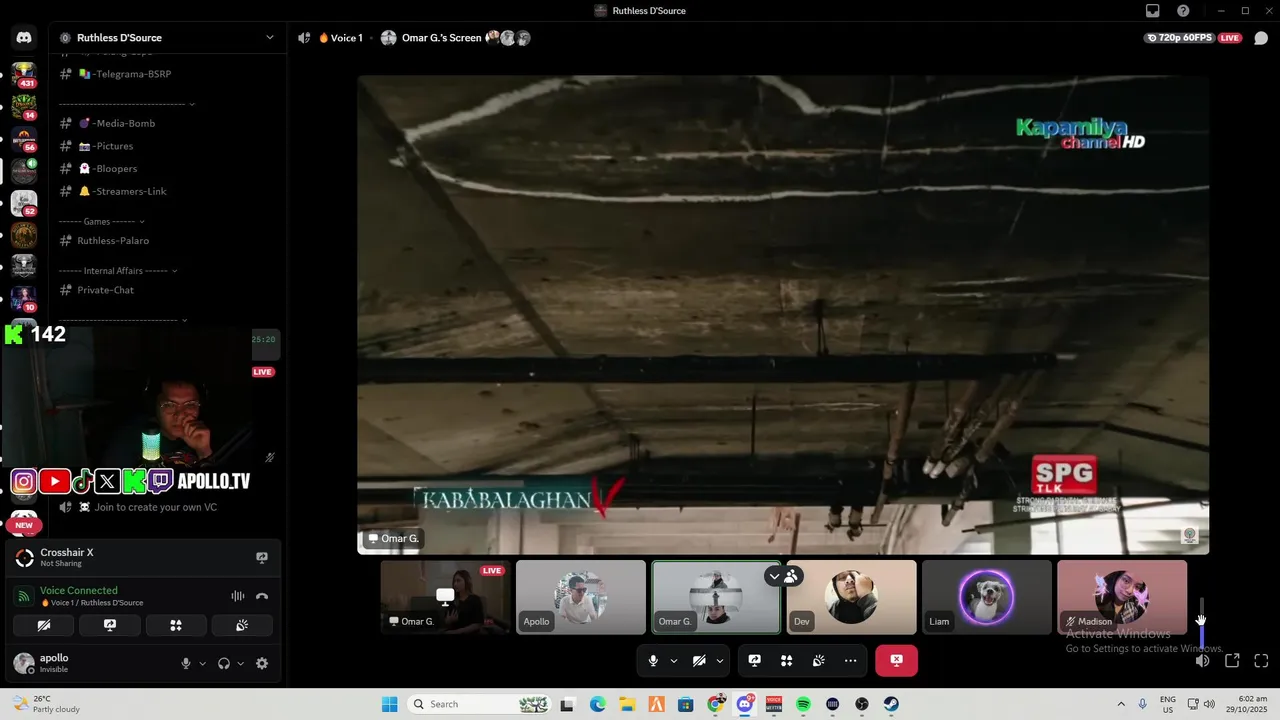Disconnect from voice using phone icon
The height and width of the screenshot is (720, 1280).
(262, 596)
